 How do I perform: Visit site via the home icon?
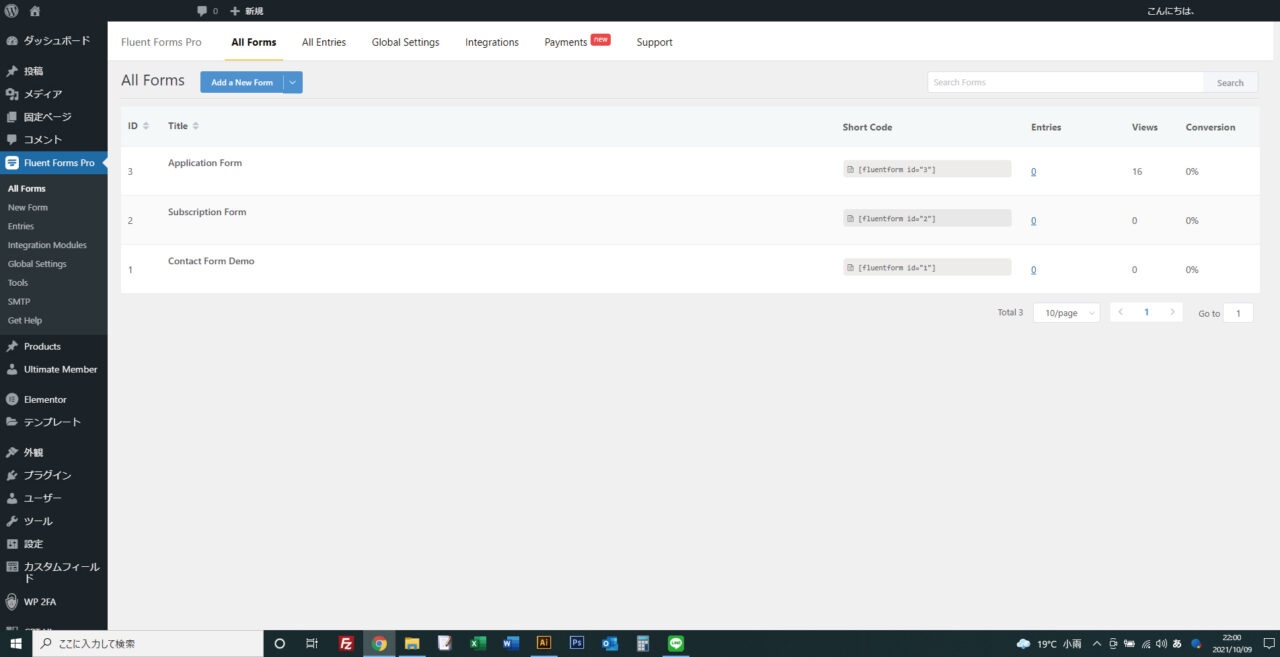pos(35,11)
